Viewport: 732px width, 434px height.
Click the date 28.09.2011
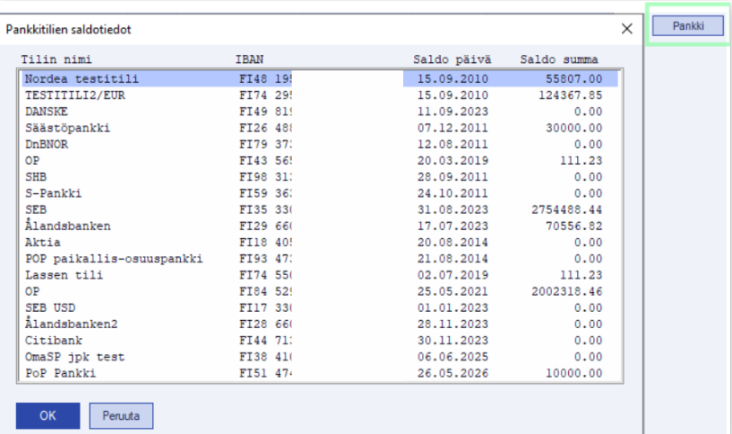[x=452, y=177]
